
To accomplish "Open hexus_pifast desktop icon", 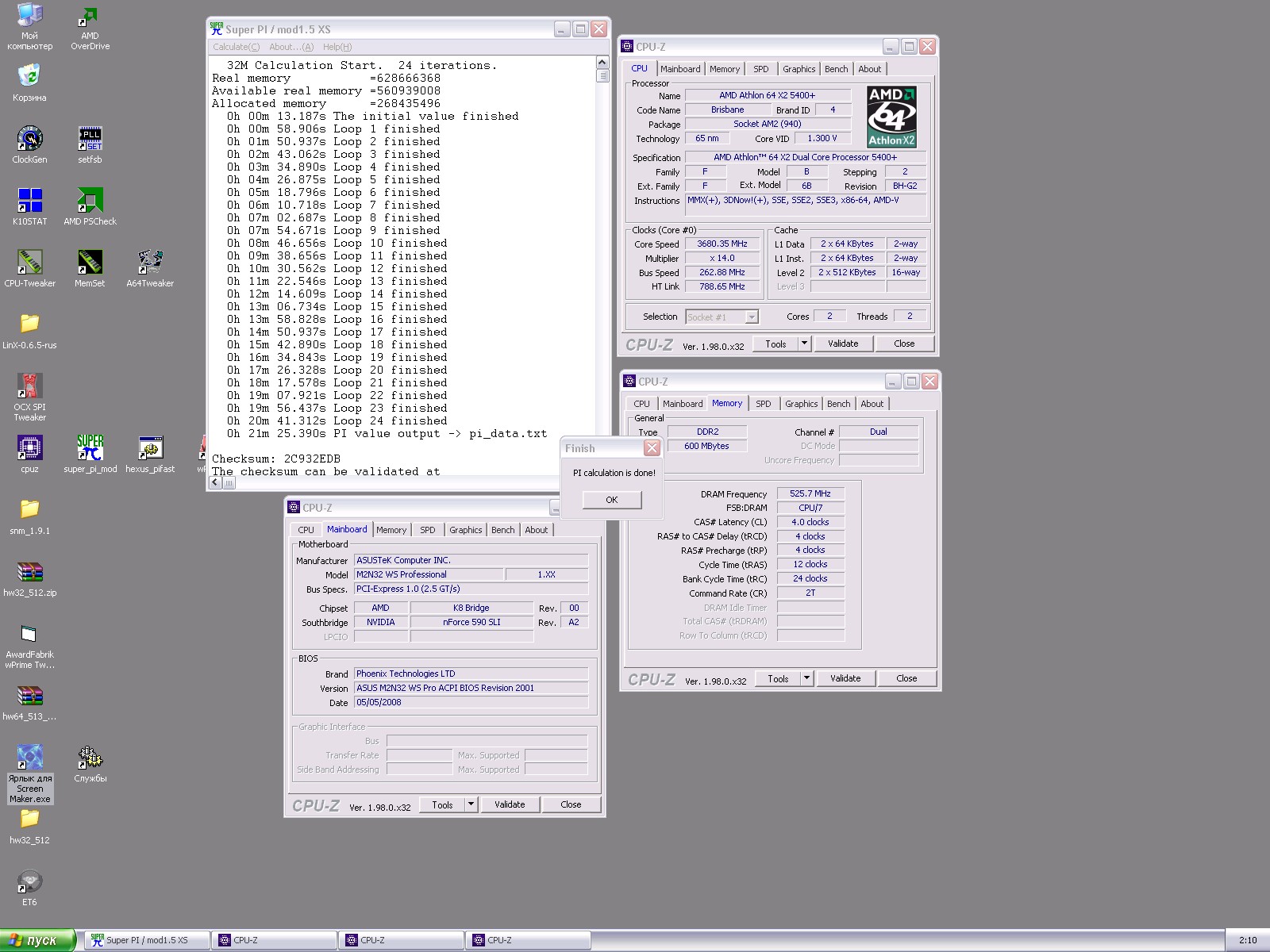I will [150, 455].
